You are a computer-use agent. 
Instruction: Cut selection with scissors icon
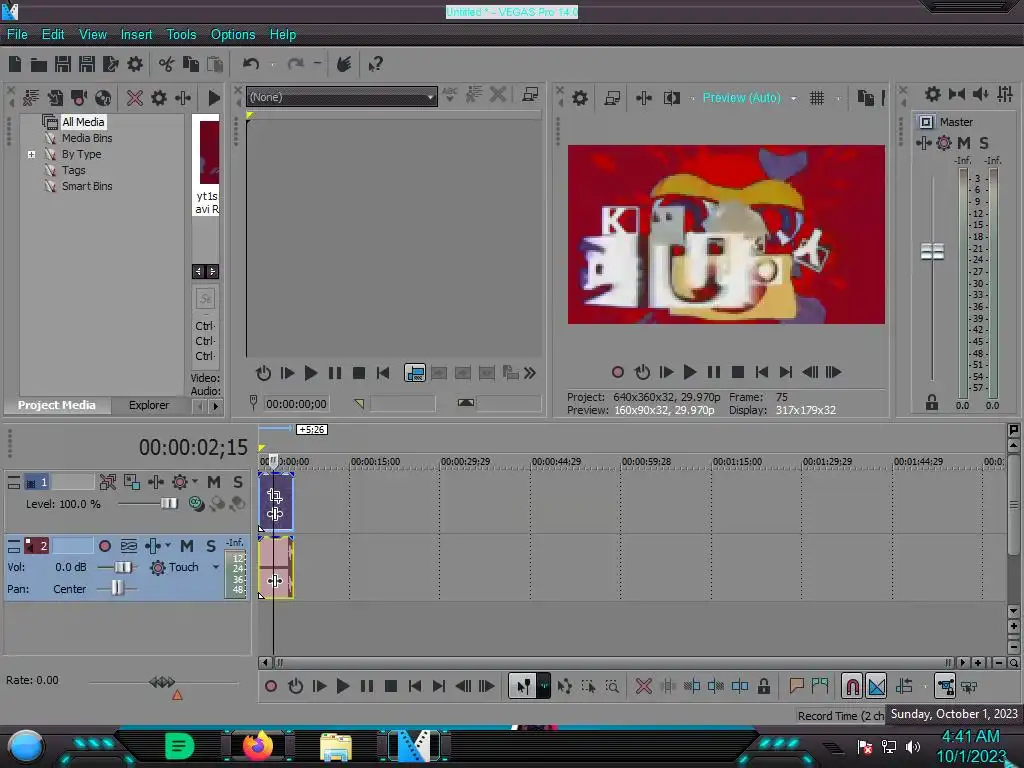click(x=167, y=64)
